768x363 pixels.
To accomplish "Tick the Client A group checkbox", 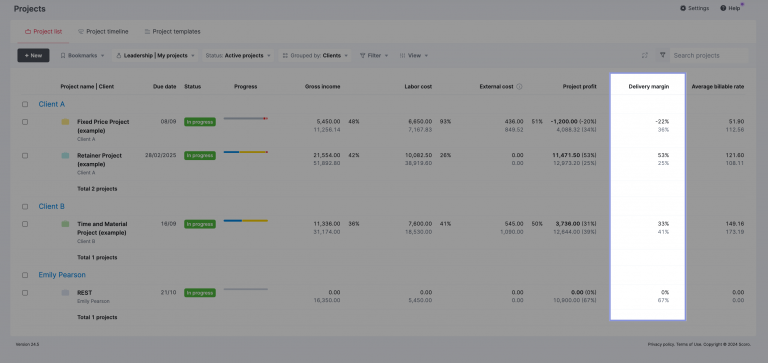I will point(25,104).
